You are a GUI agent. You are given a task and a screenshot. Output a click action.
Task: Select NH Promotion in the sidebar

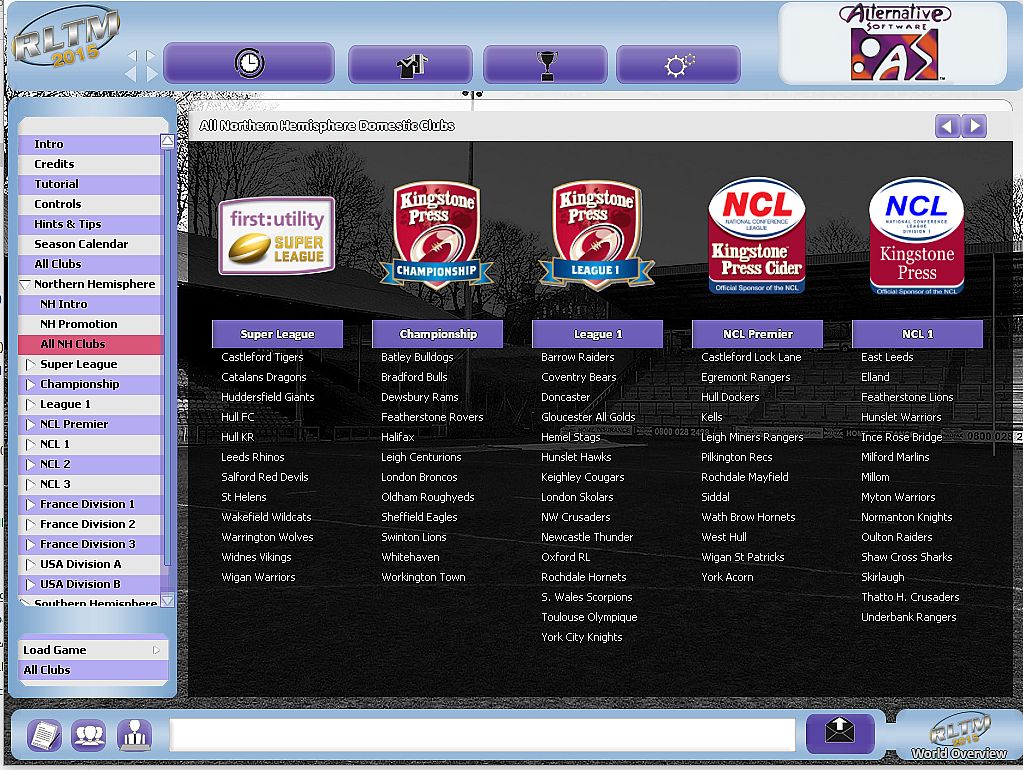(89, 324)
